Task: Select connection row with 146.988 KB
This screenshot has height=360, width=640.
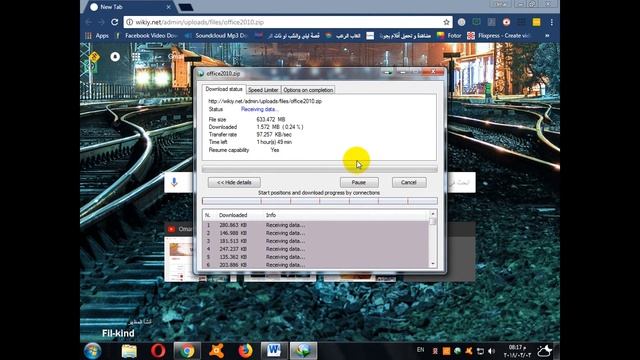Action: pos(316,233)
